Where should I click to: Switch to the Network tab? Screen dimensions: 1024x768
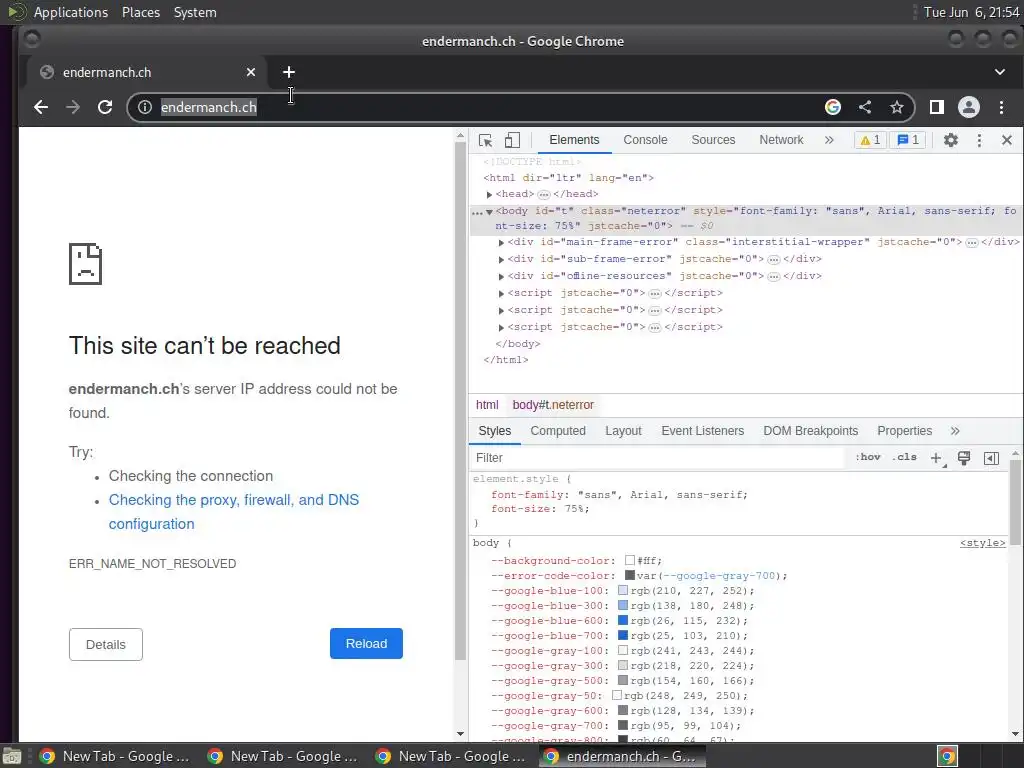pos(781,140)
